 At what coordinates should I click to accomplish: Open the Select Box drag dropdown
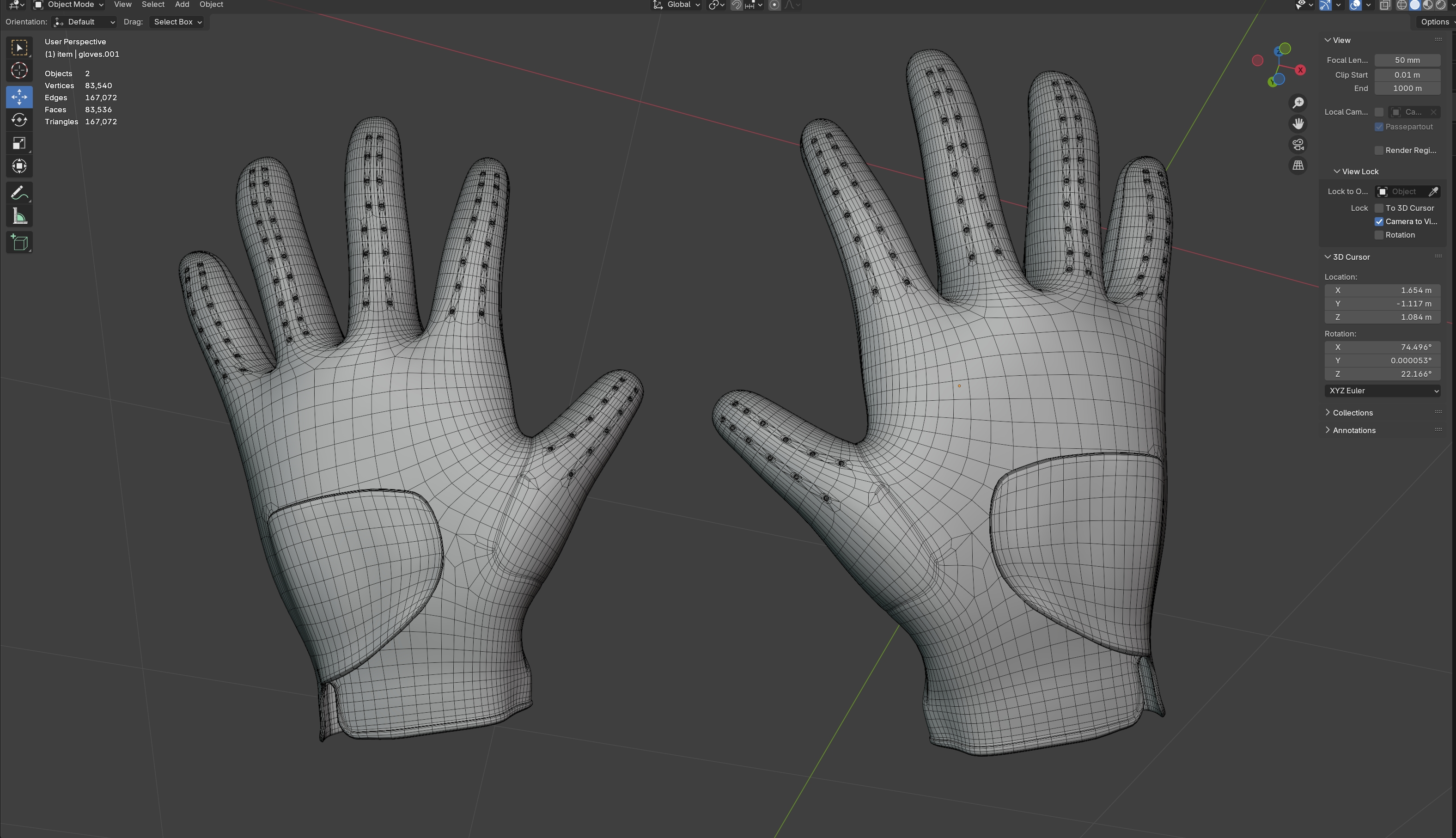click(177, 22)
